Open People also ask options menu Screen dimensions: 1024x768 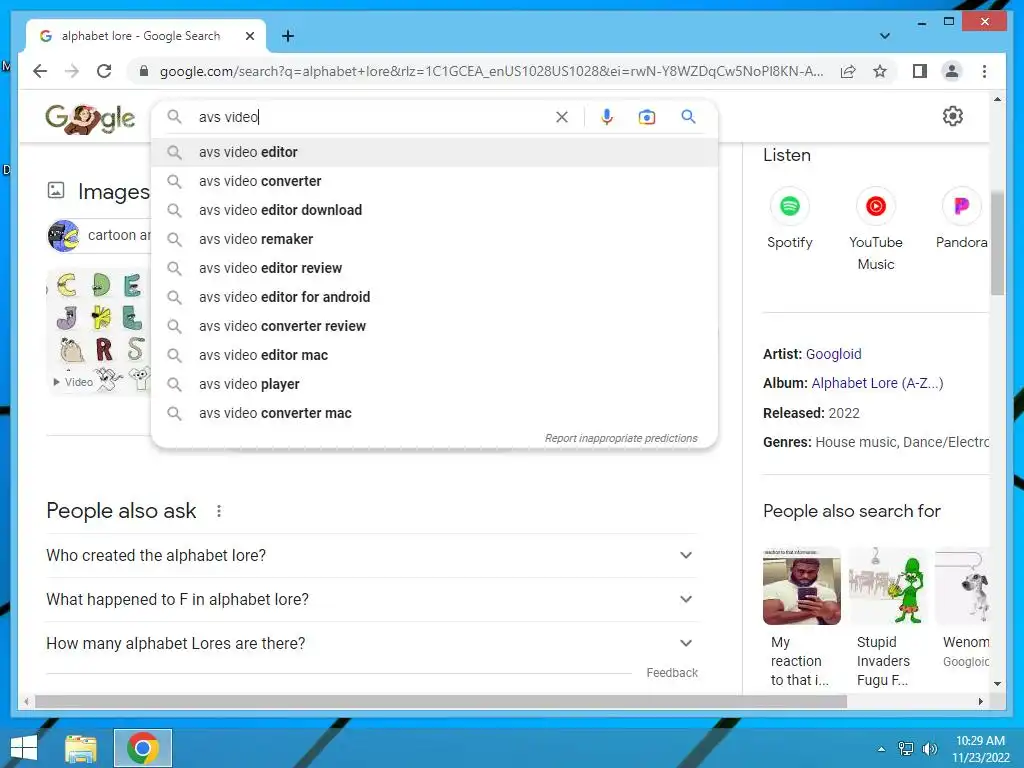(x=219, y=511)
